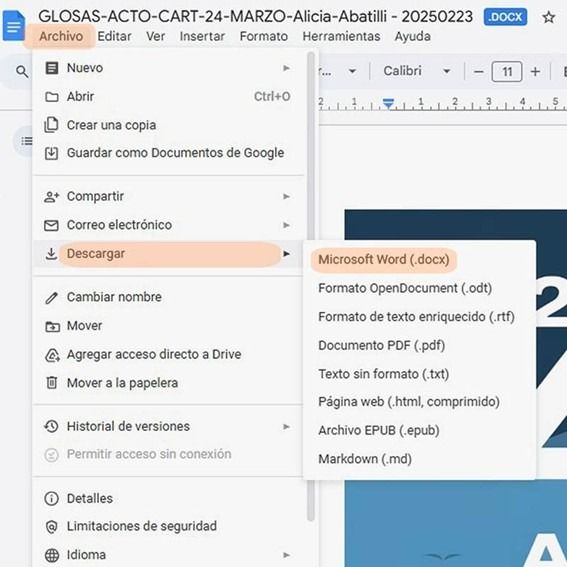Click the .DOCX format badge
The height and width of the screenshot is (567, 567).
pos(505,17)
